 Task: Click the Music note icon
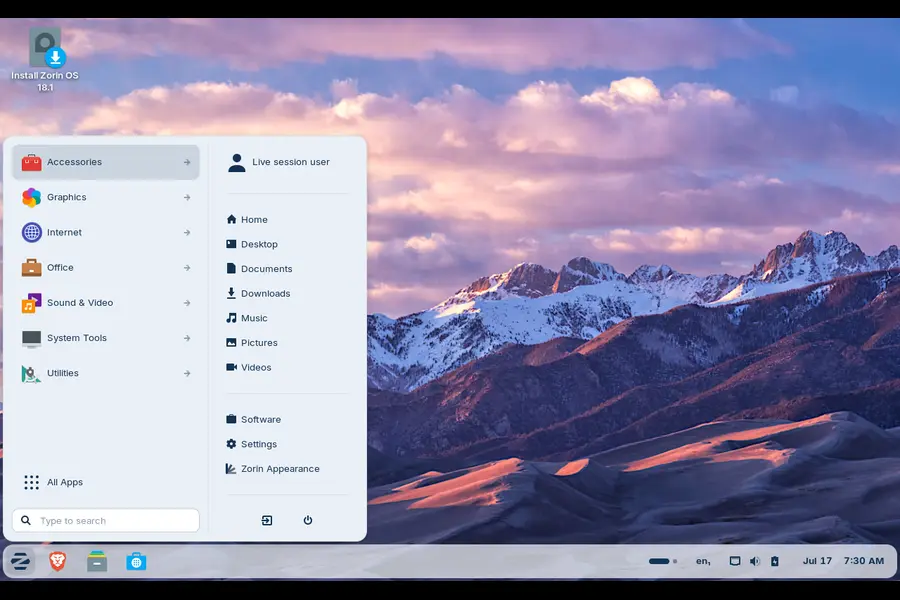(231, 318)
